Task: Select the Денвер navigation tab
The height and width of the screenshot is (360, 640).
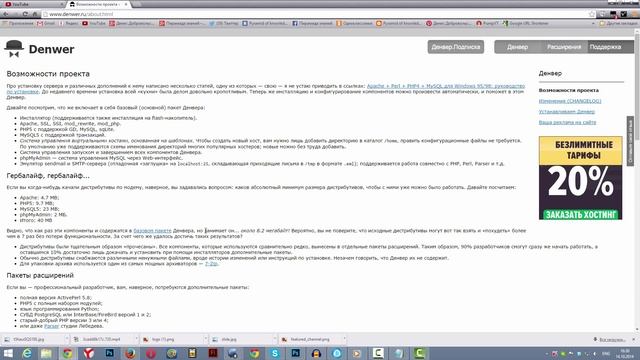Action: [x=517, y=47]
